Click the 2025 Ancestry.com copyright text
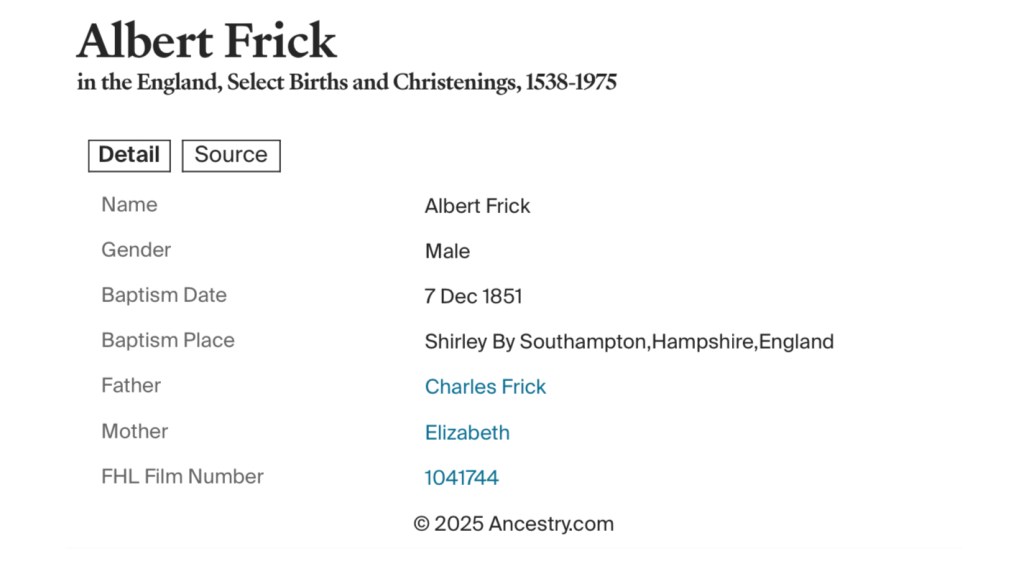 pyautogui.click(x=524, y=524)
